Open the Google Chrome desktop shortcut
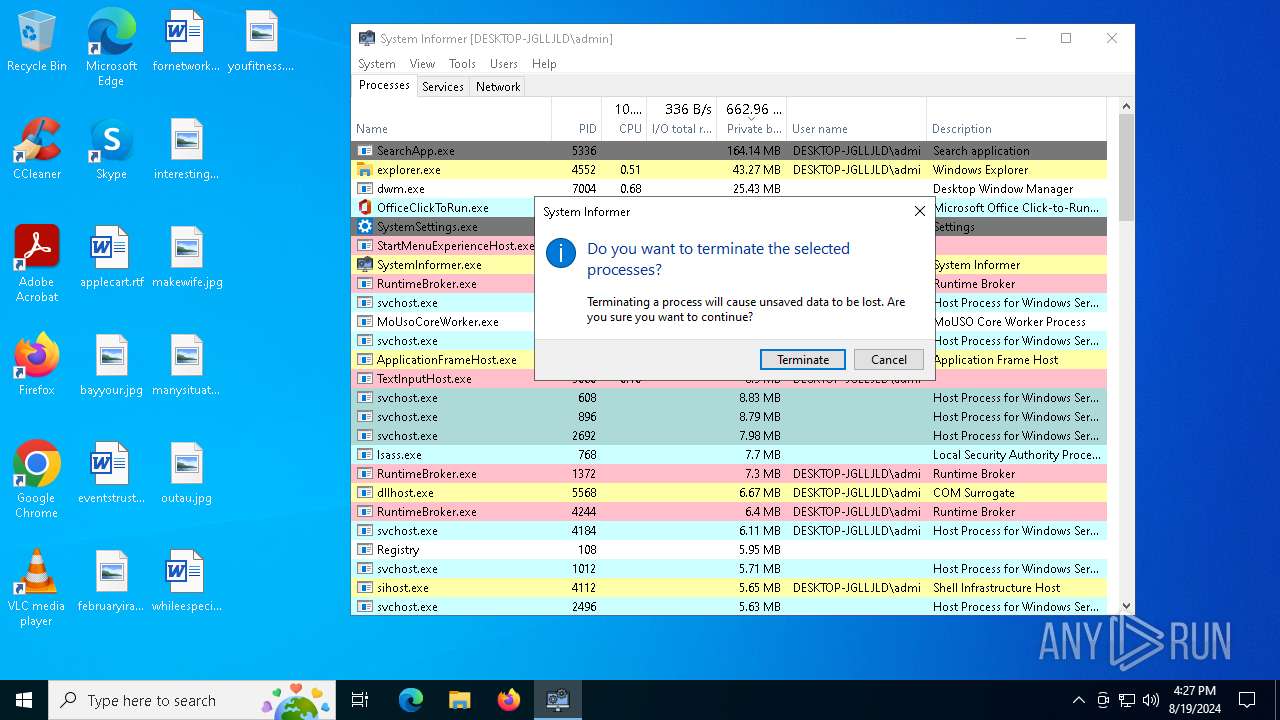 pyautogui.click(x=37, y=479)
